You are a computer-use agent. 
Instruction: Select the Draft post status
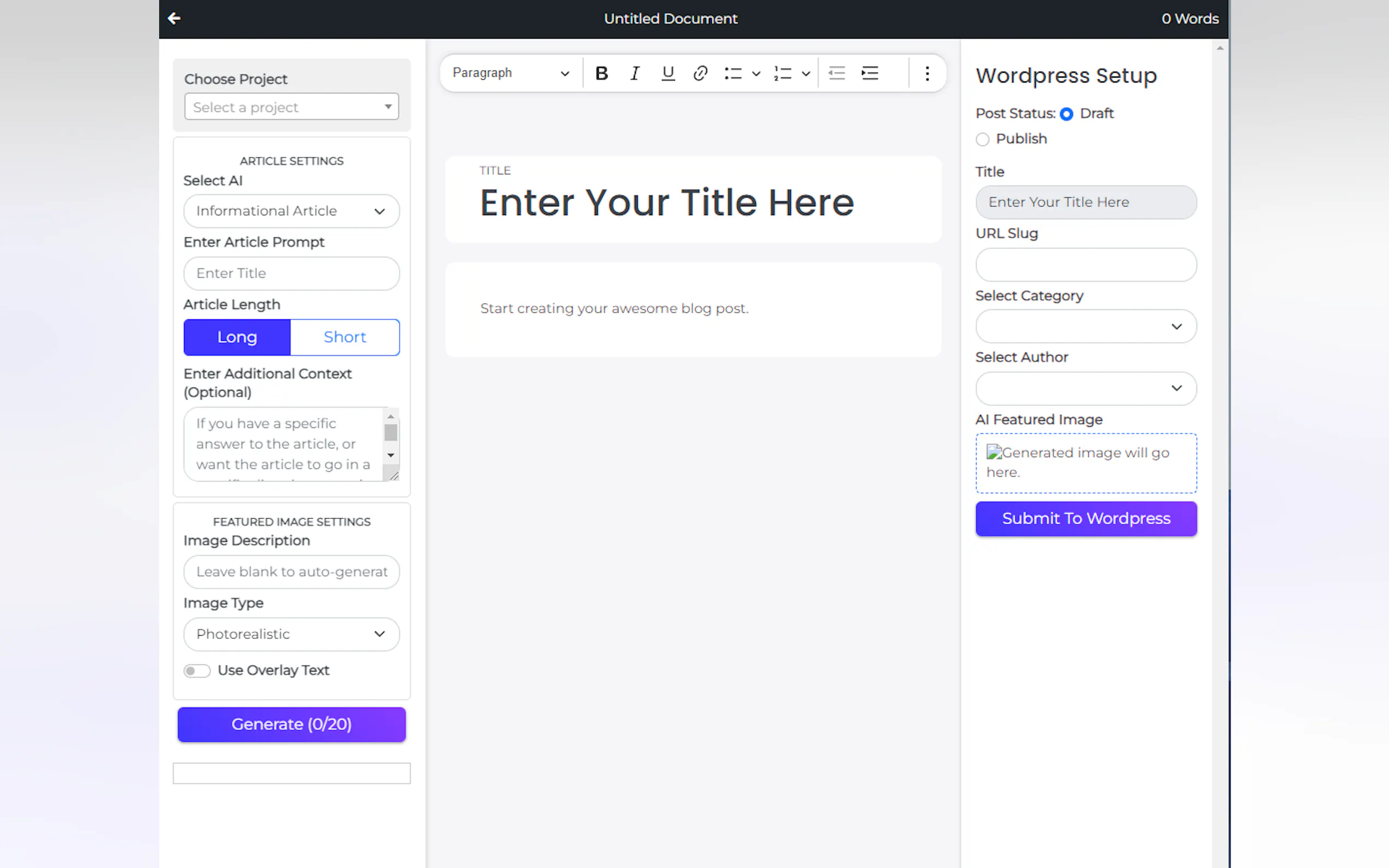1066,114
